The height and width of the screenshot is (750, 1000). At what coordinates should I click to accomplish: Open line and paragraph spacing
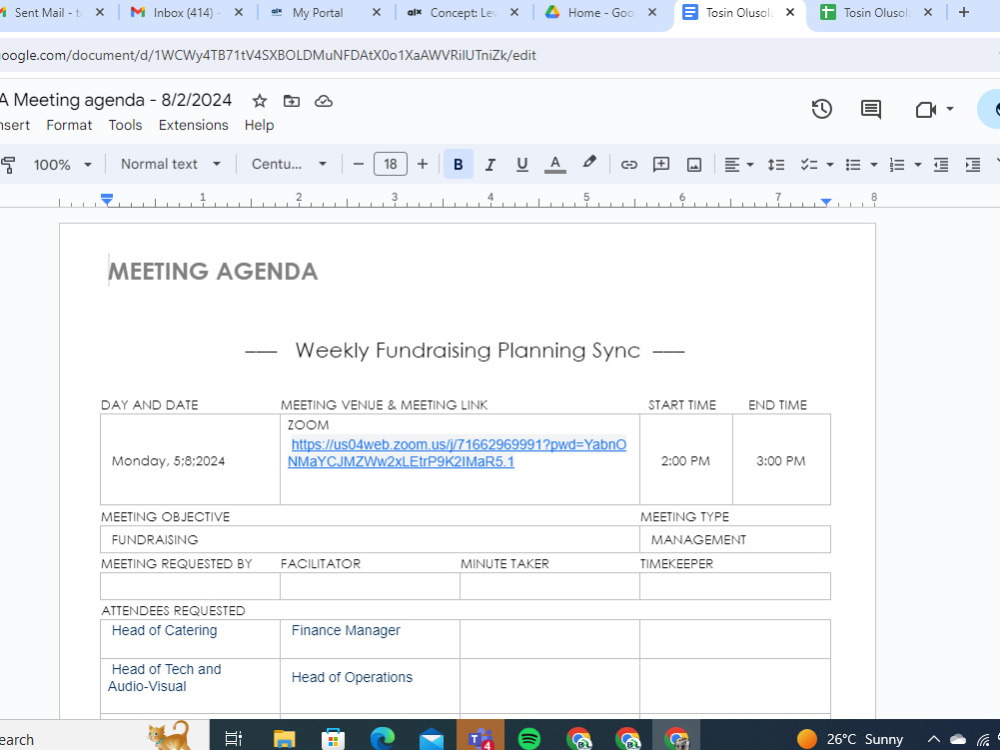[776, 165]
